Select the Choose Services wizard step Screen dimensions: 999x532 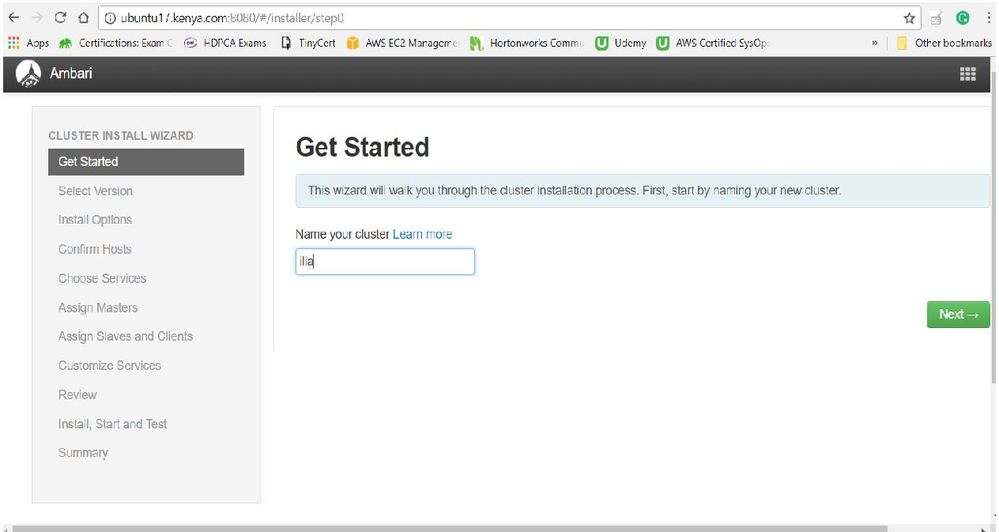click(x=102, y=278)
